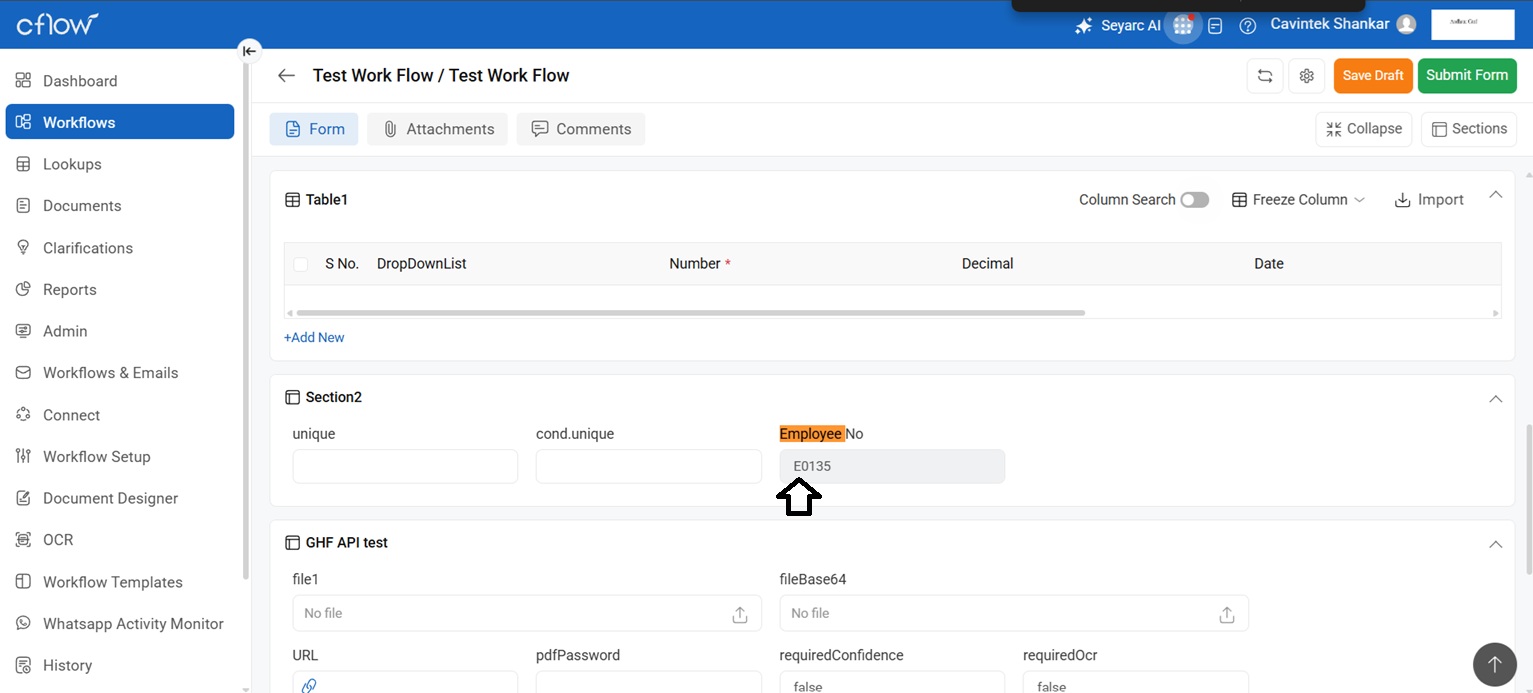Screen dimensions: 1533x693
Task: Open the Freeze Column dropdown
Action: [1298, 200]
